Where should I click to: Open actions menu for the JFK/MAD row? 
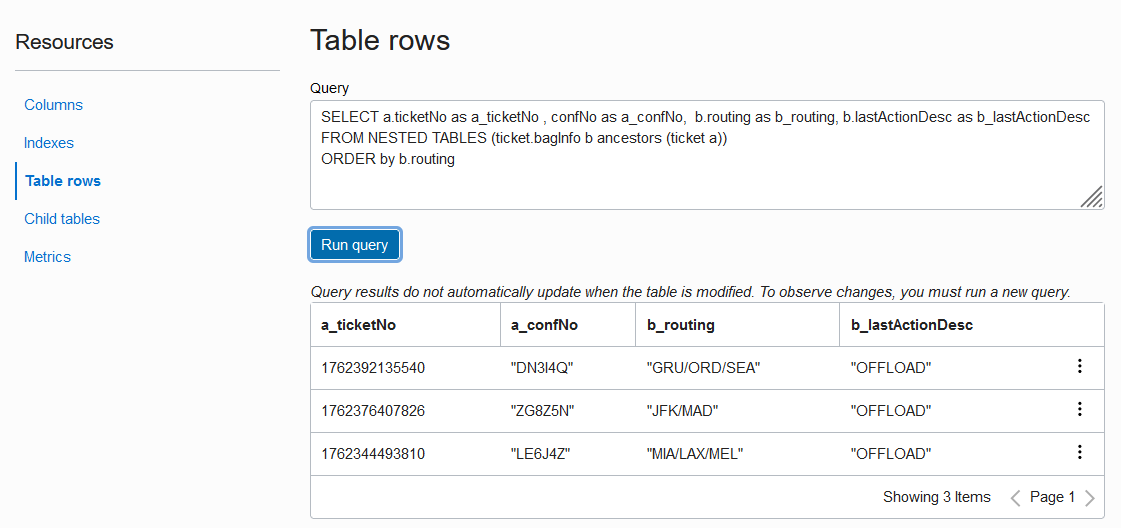point(1079,410)
